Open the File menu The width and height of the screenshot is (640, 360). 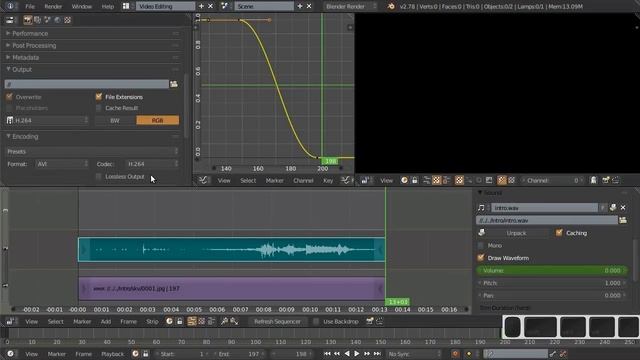pos(30,7)
